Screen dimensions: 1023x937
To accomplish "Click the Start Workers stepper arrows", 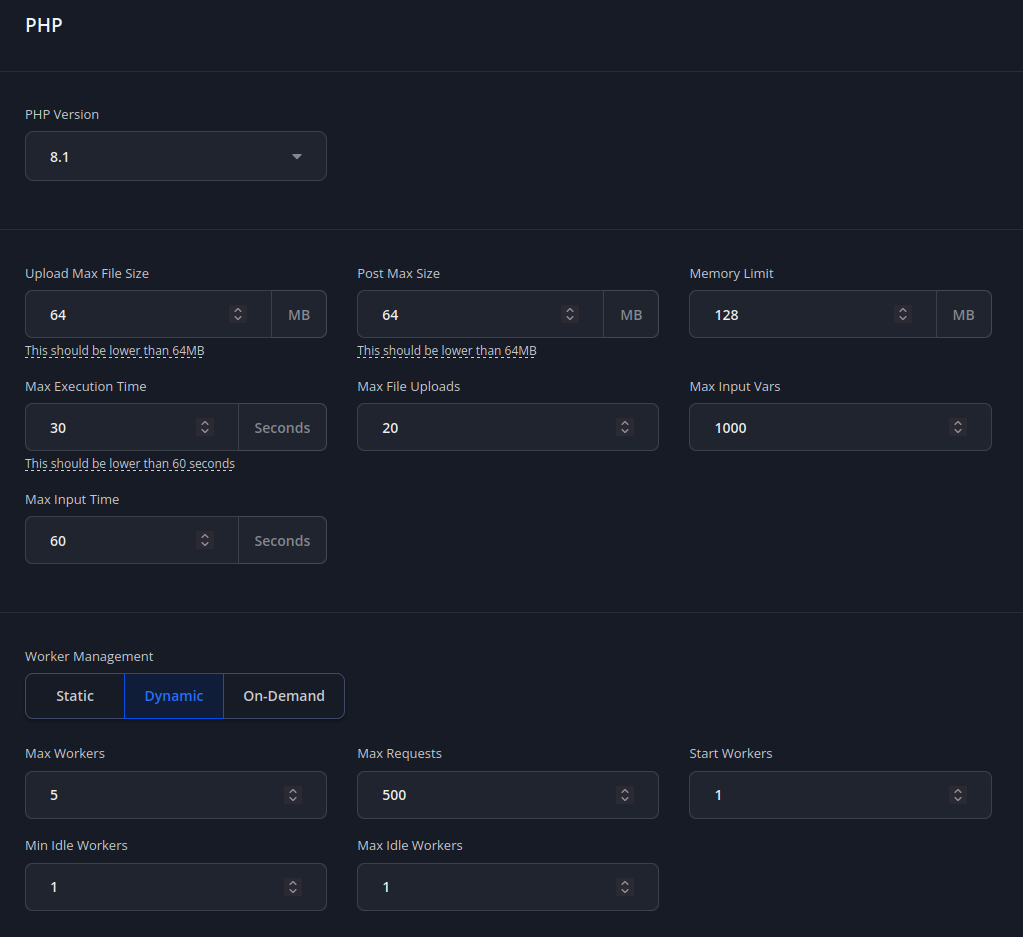I will coord(958,795).
